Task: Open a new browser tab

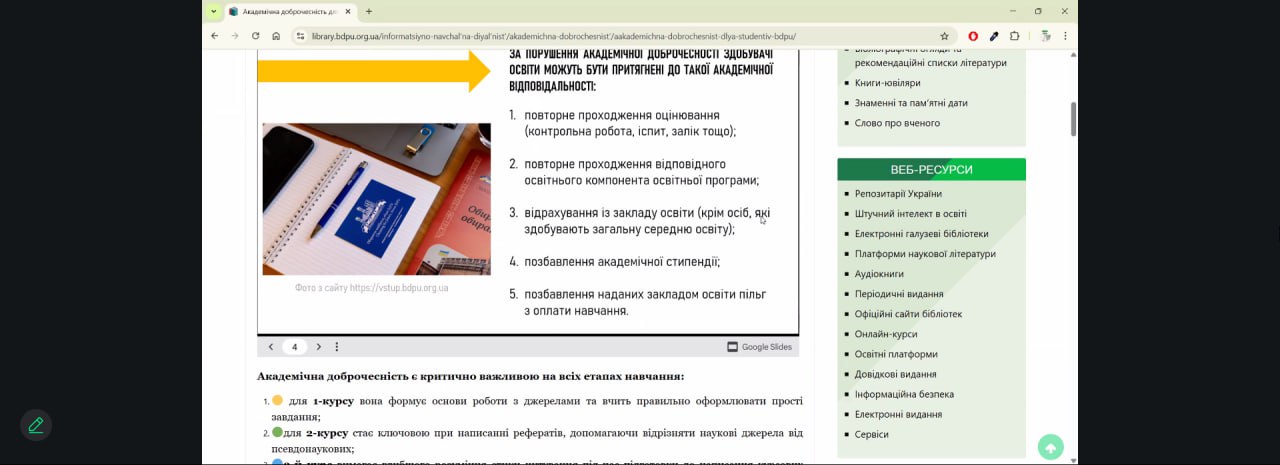Action: 369,12
